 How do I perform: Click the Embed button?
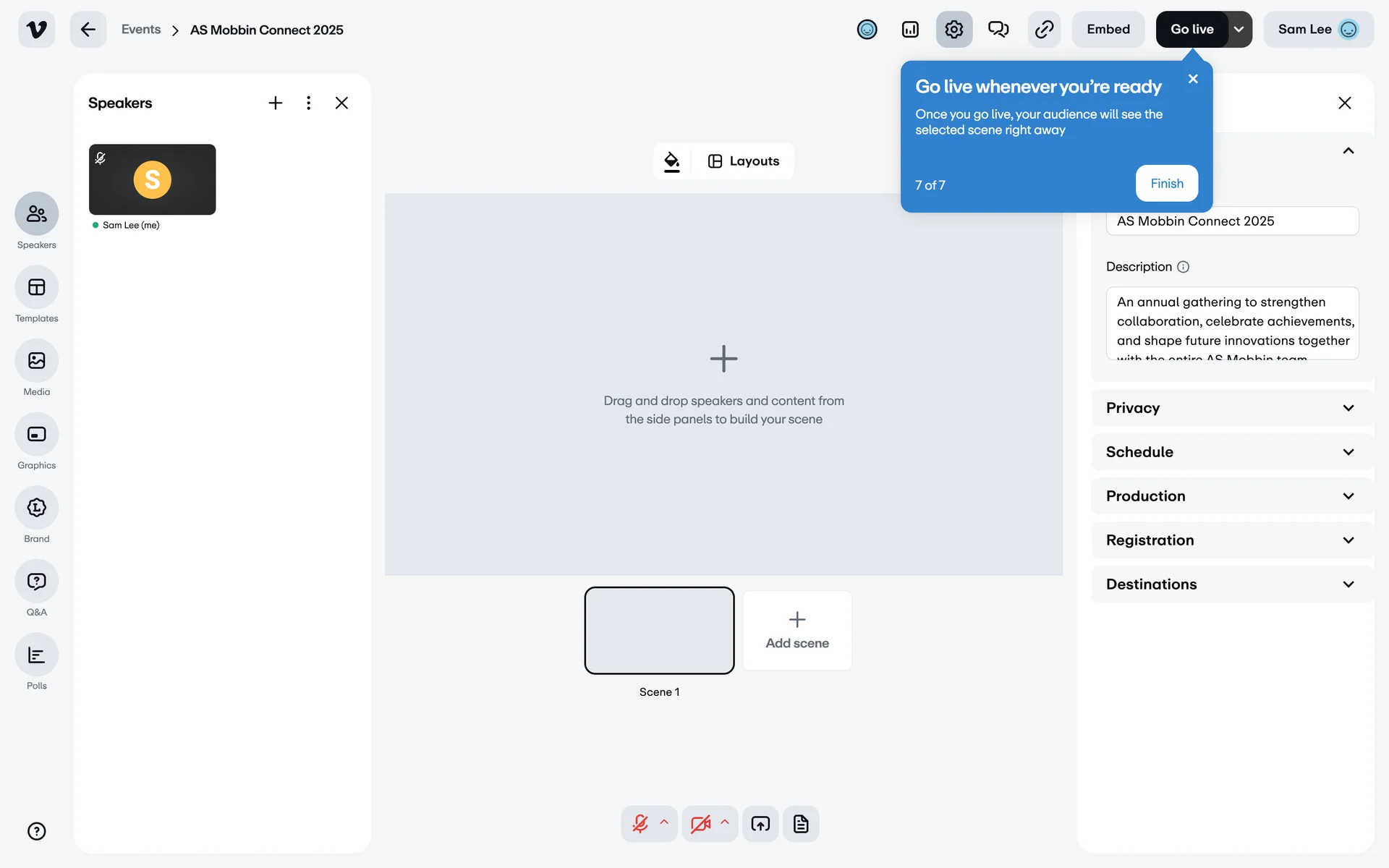point(1108,30)
